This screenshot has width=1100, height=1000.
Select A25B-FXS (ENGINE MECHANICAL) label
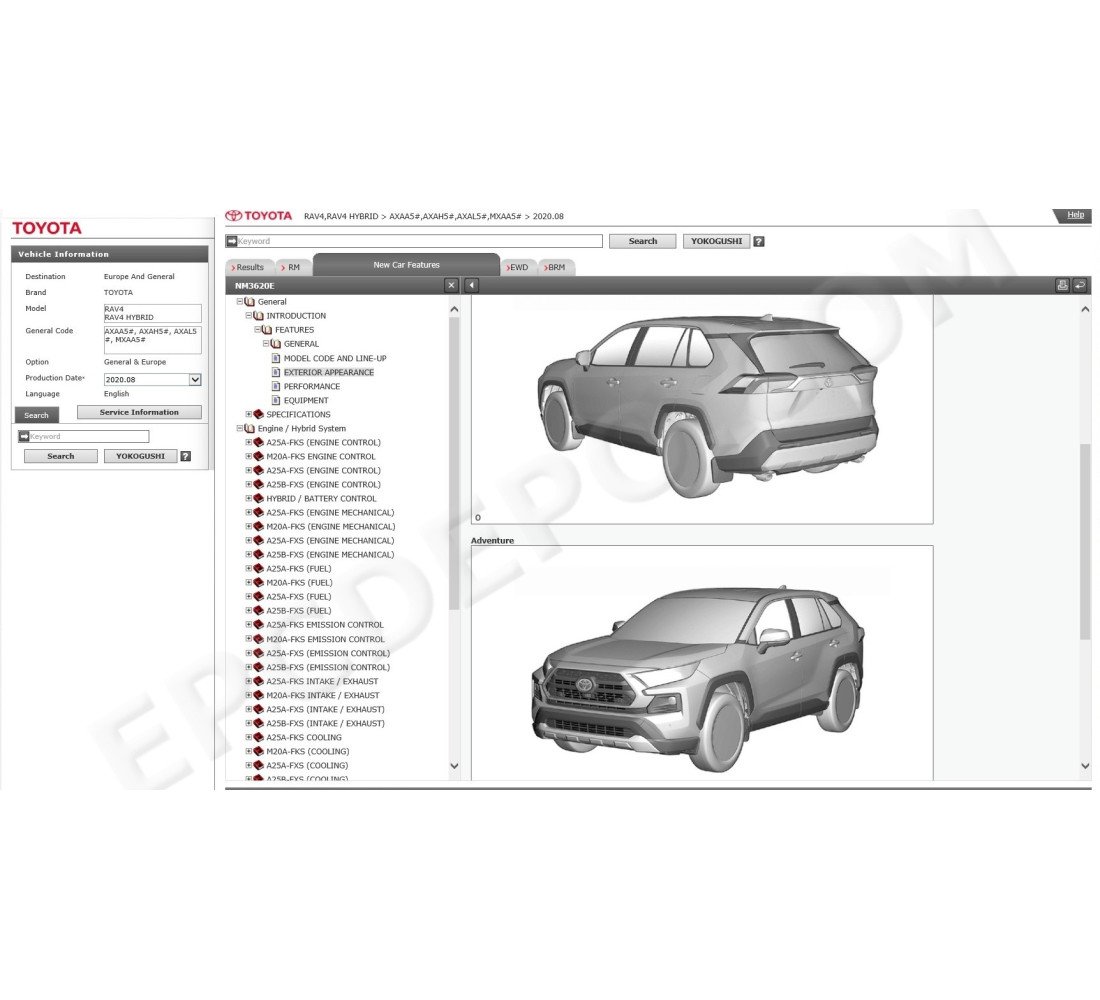(330, 554)
